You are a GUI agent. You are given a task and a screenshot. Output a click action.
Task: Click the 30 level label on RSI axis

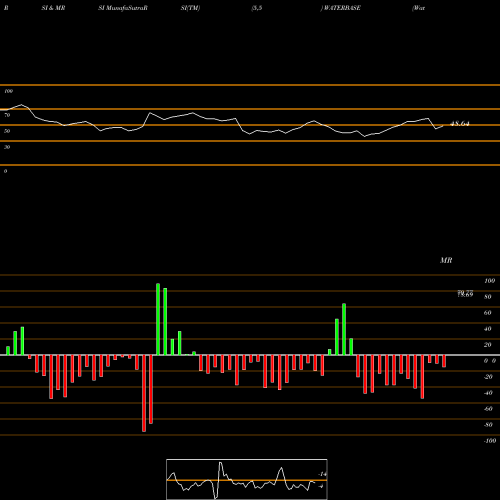click(x=7, y=147)
